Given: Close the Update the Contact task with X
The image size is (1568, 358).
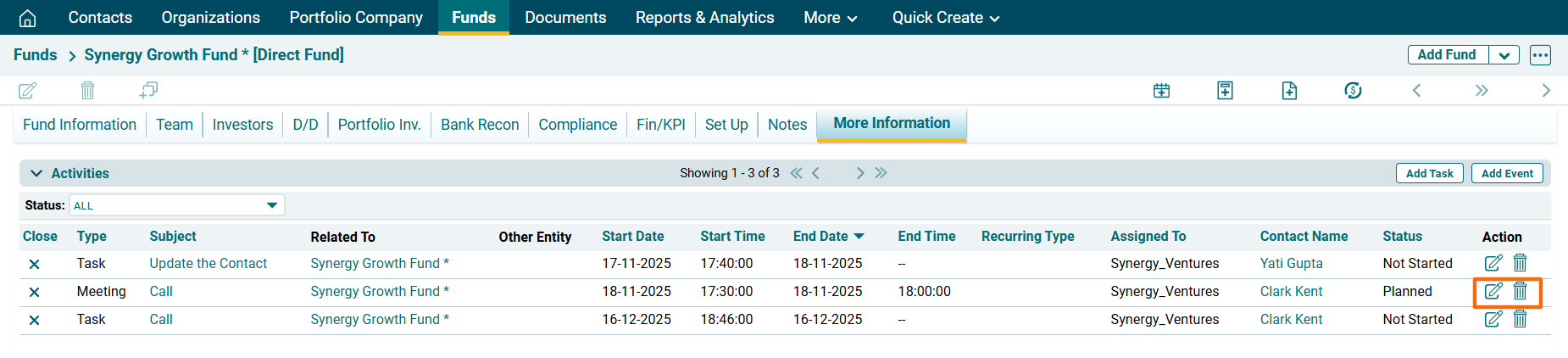Looking at the screenshot, I should coord(34,264).
